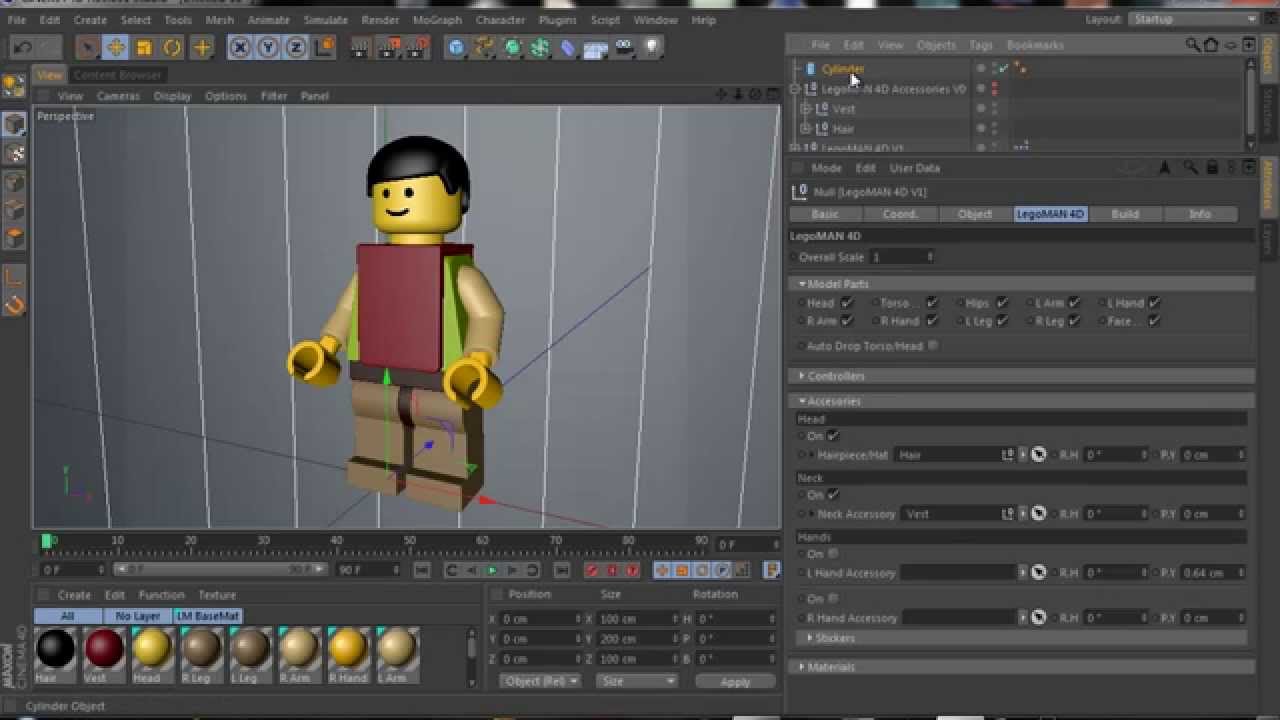Open the spline pen tools icon
The height and width of the screenshot is (720, 1280).
click(485, 47)
